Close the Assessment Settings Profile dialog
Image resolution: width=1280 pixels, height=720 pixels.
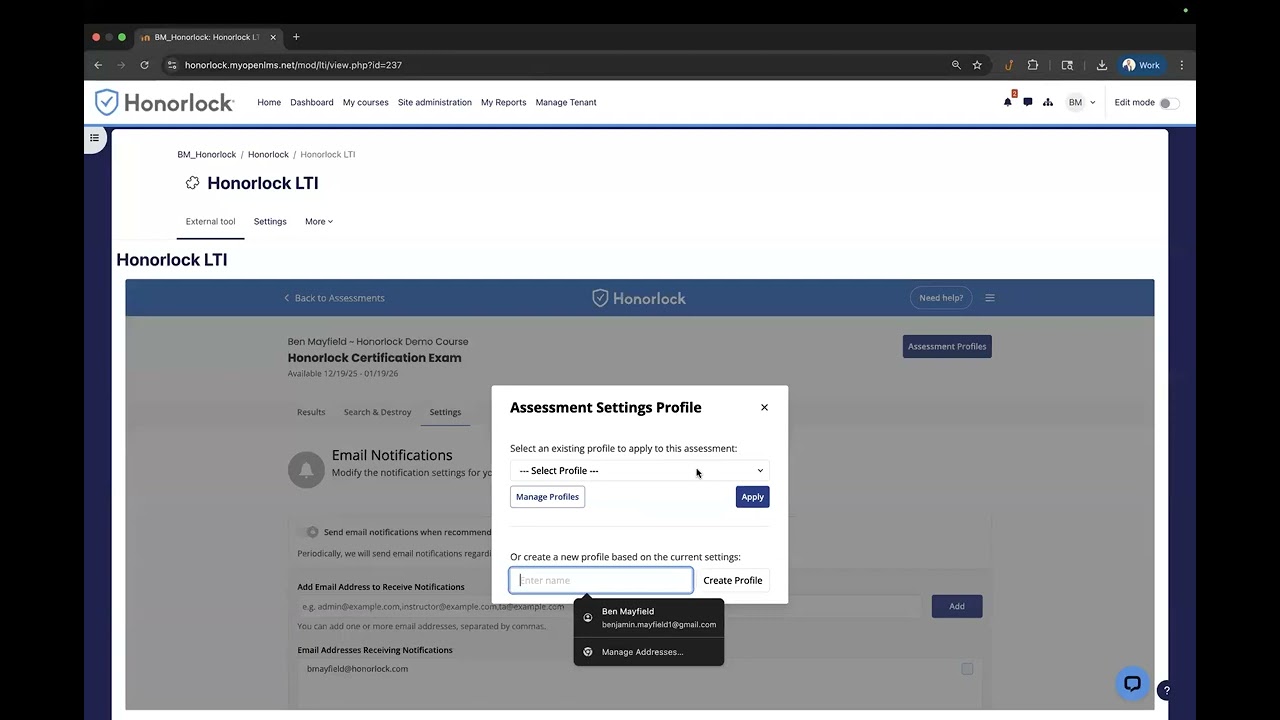click(764, 407)
